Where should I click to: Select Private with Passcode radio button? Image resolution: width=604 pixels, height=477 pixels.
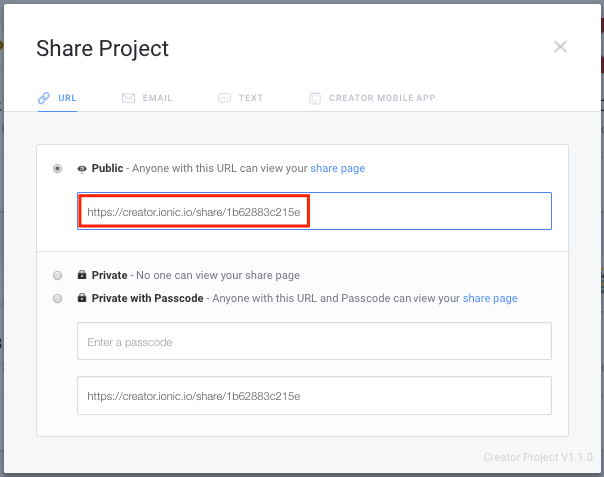[x=57, y=298]
